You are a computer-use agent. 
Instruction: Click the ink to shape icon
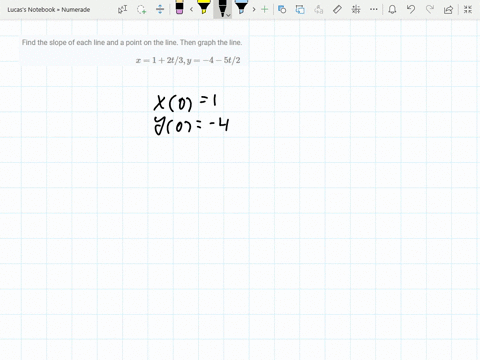point(300,9)
